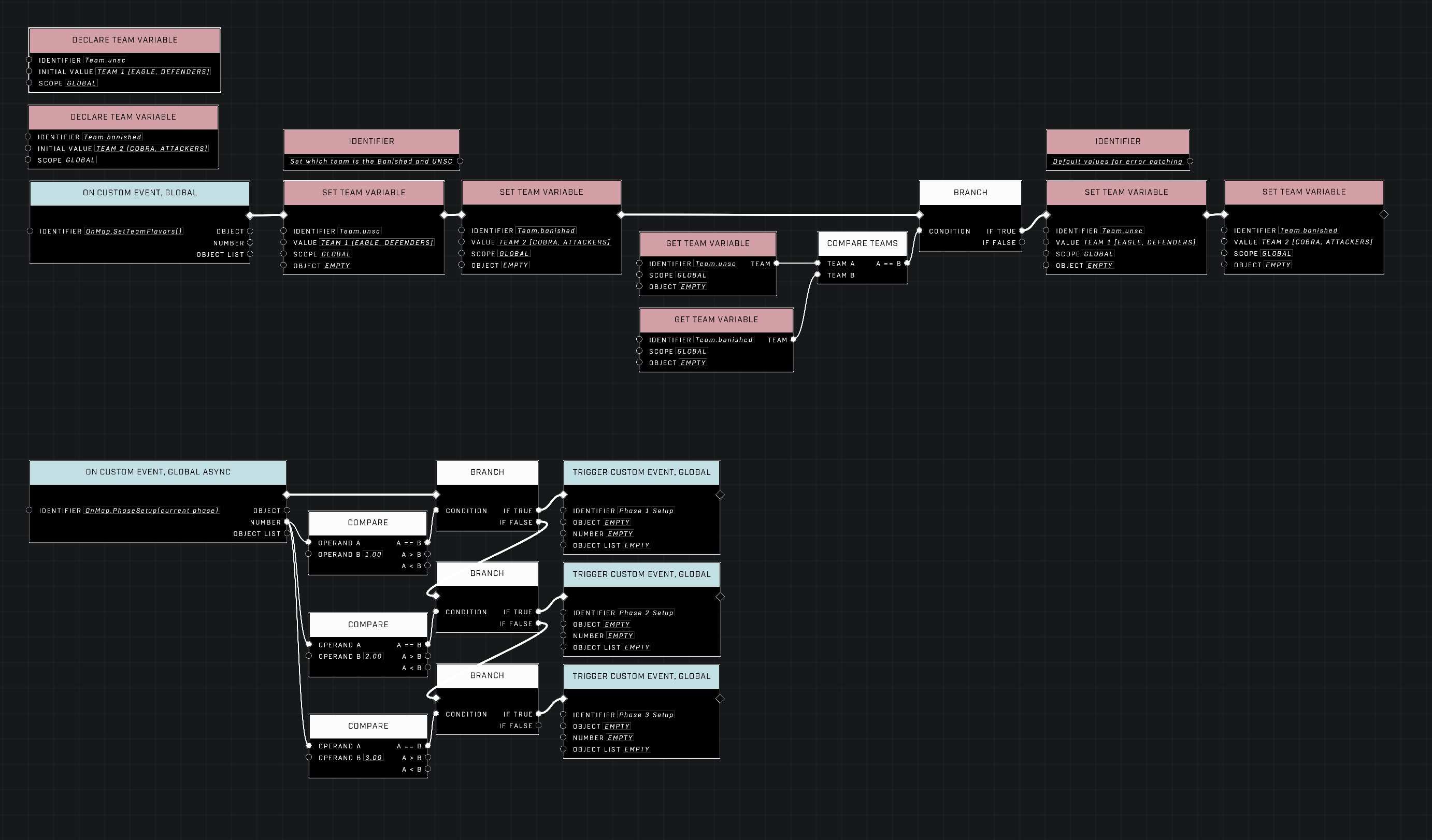Click the Object output pin of On Custom Event, Global

click(x=250, y=231)
